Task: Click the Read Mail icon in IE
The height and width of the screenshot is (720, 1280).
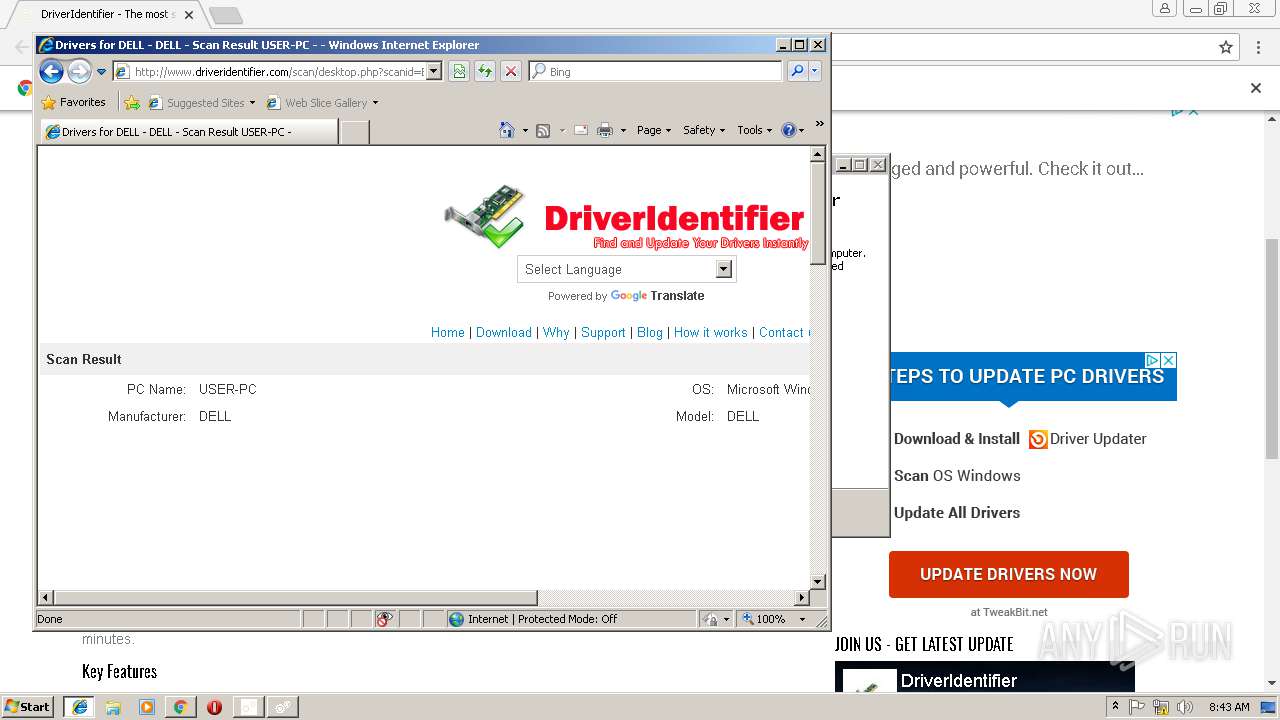Action: (581, 130)
